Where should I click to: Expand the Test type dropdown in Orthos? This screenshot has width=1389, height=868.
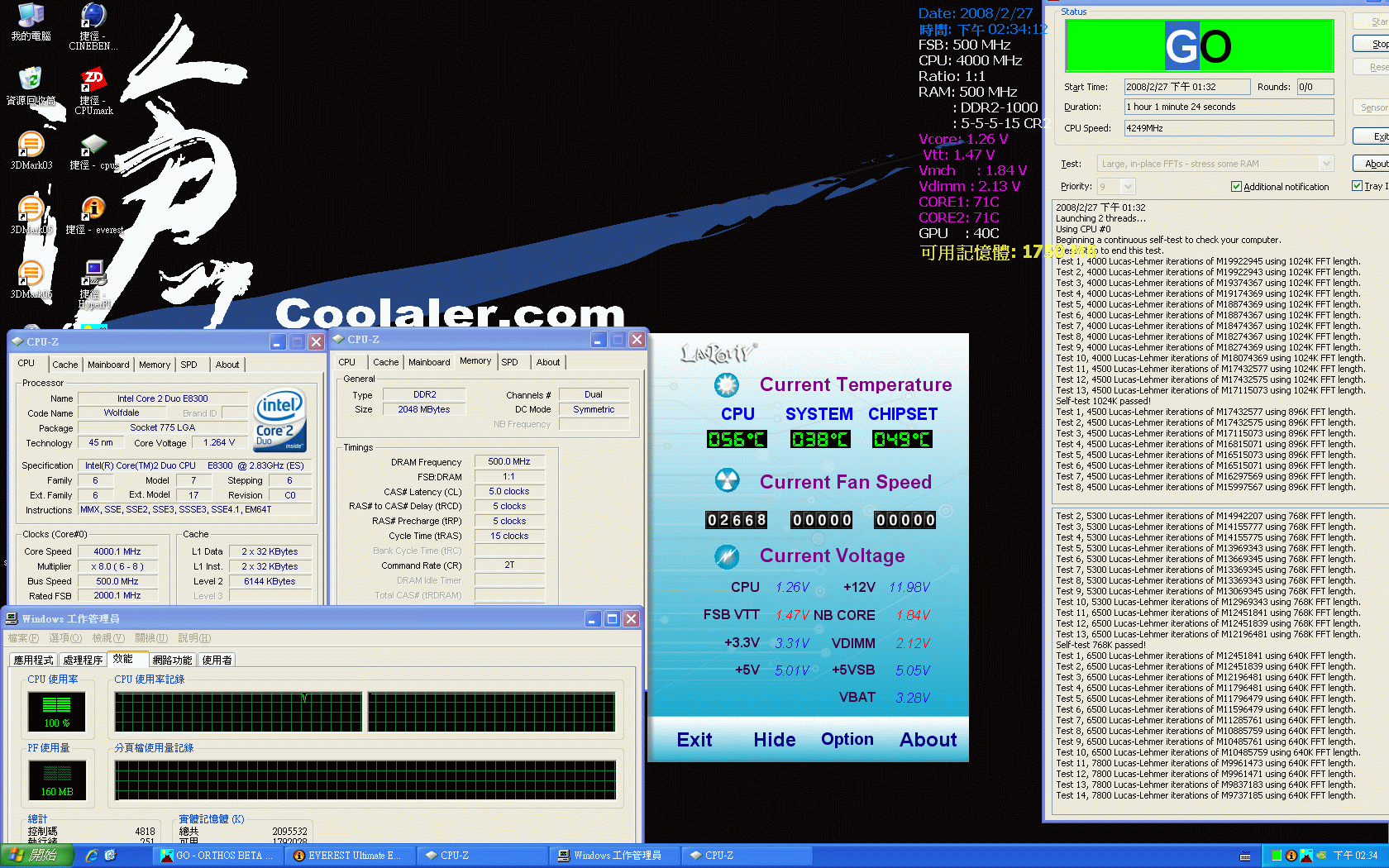pos(1326,164)
